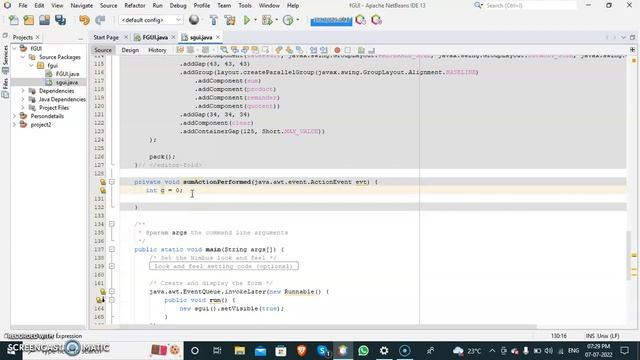
Task: Click the lightbulb hint beside invokeLater line
Action: (103, 292)
